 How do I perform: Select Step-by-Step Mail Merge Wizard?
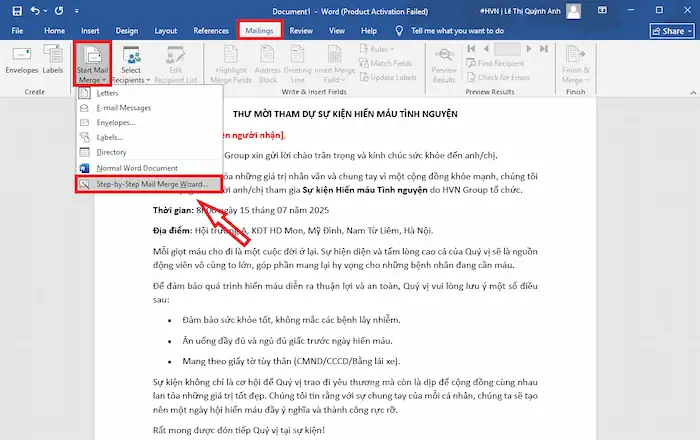click(151, 184)
